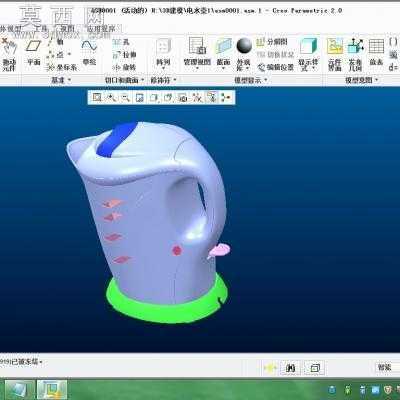Open the Display Style (显示样式) dropdown arrow

[x=313, y=68]
